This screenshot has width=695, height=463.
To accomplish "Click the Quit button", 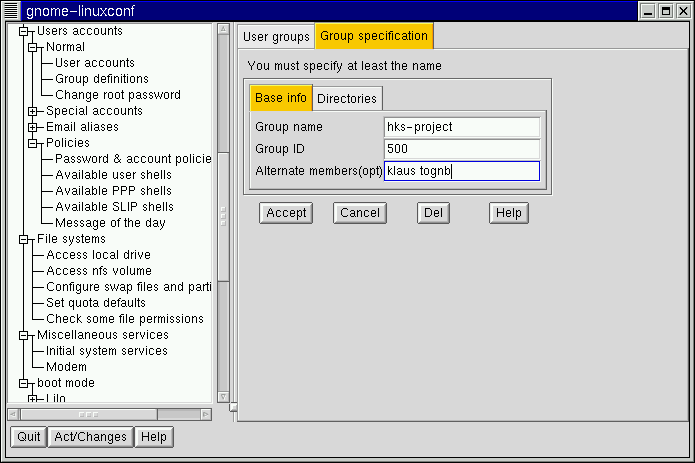I will (x=29, y=437).
